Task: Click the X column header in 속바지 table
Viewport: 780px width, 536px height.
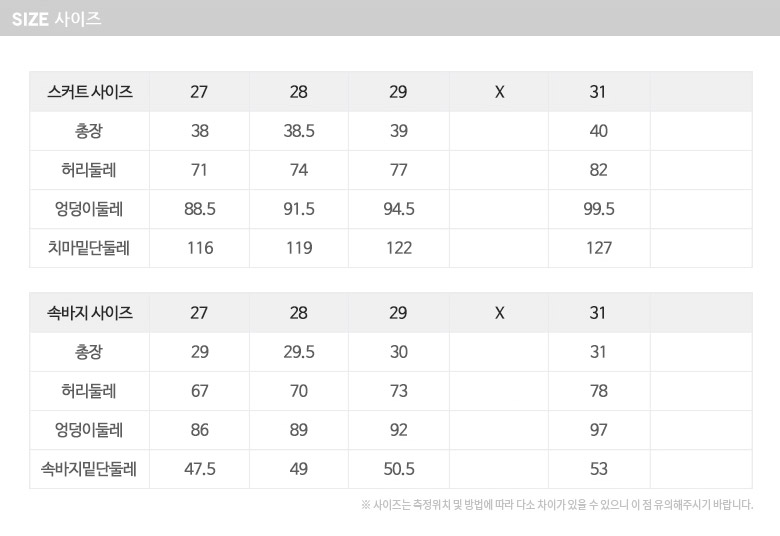Action: tap(499, 313)
